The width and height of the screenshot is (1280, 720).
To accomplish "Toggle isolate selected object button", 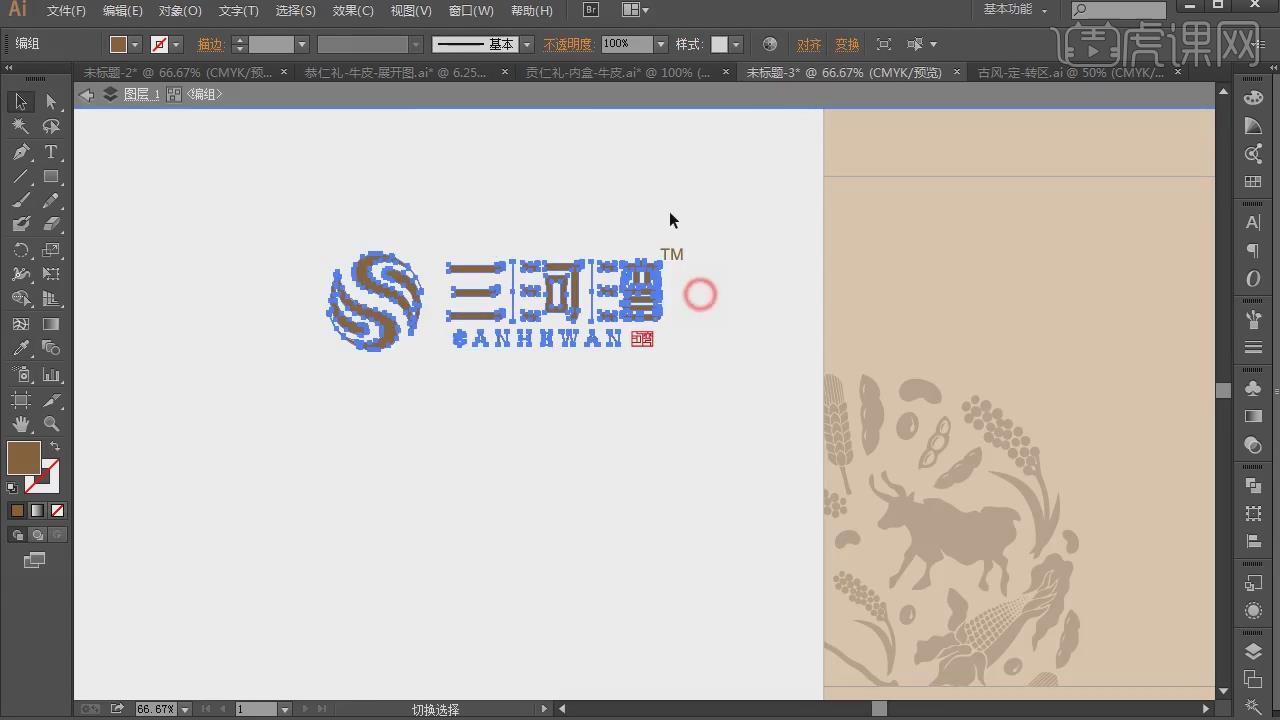I will point(884,44).
